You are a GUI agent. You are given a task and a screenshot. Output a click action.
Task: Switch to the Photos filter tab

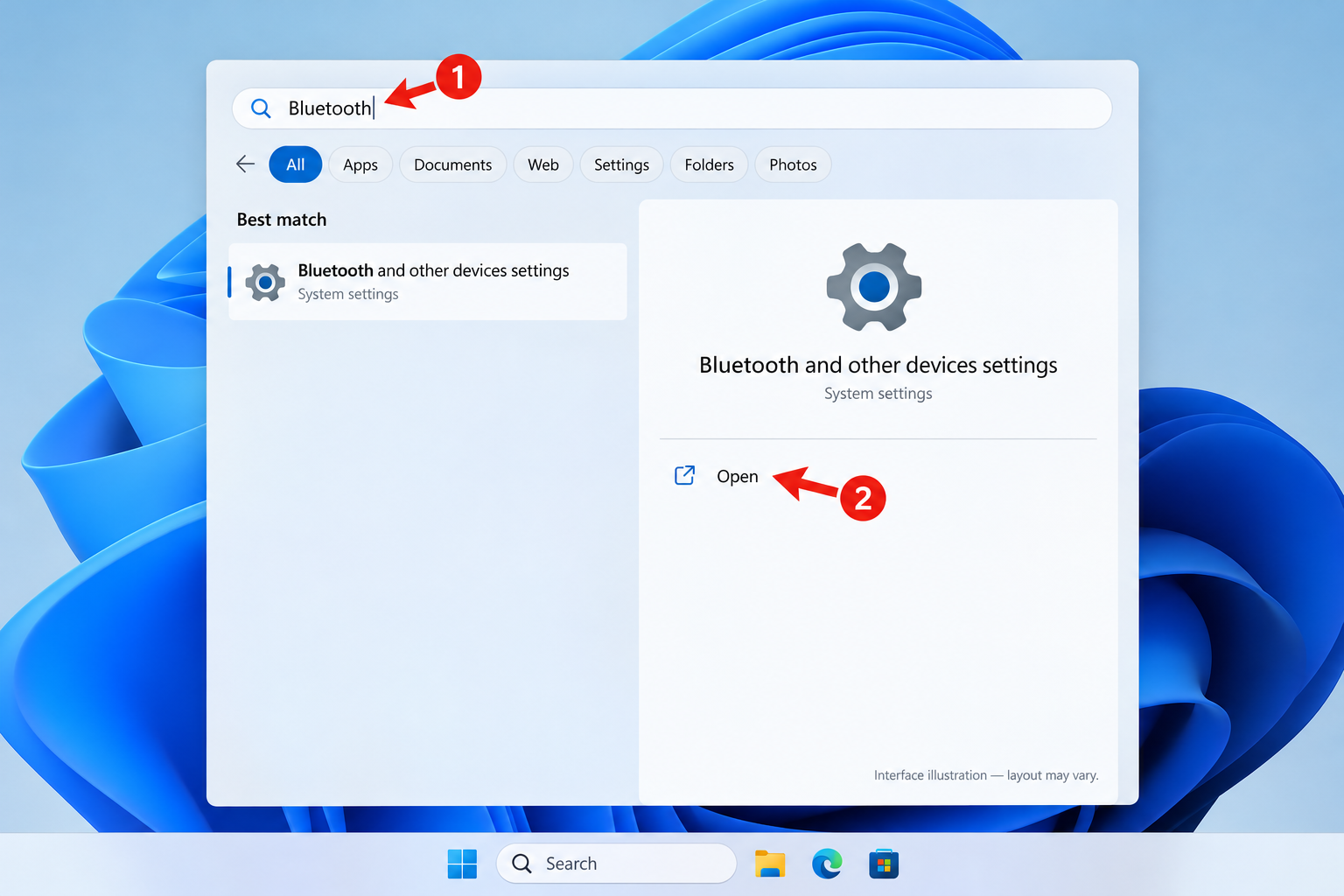pyautogui.click(x=794, y=164)
